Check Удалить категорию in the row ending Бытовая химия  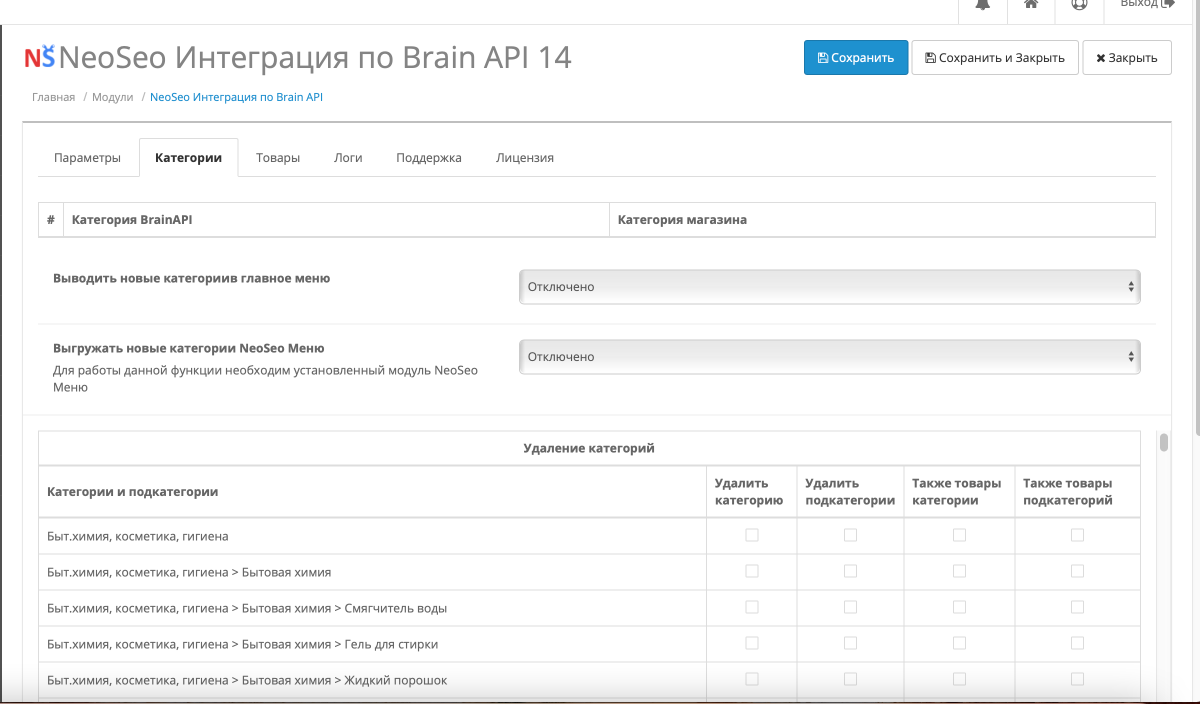[752, 572]
